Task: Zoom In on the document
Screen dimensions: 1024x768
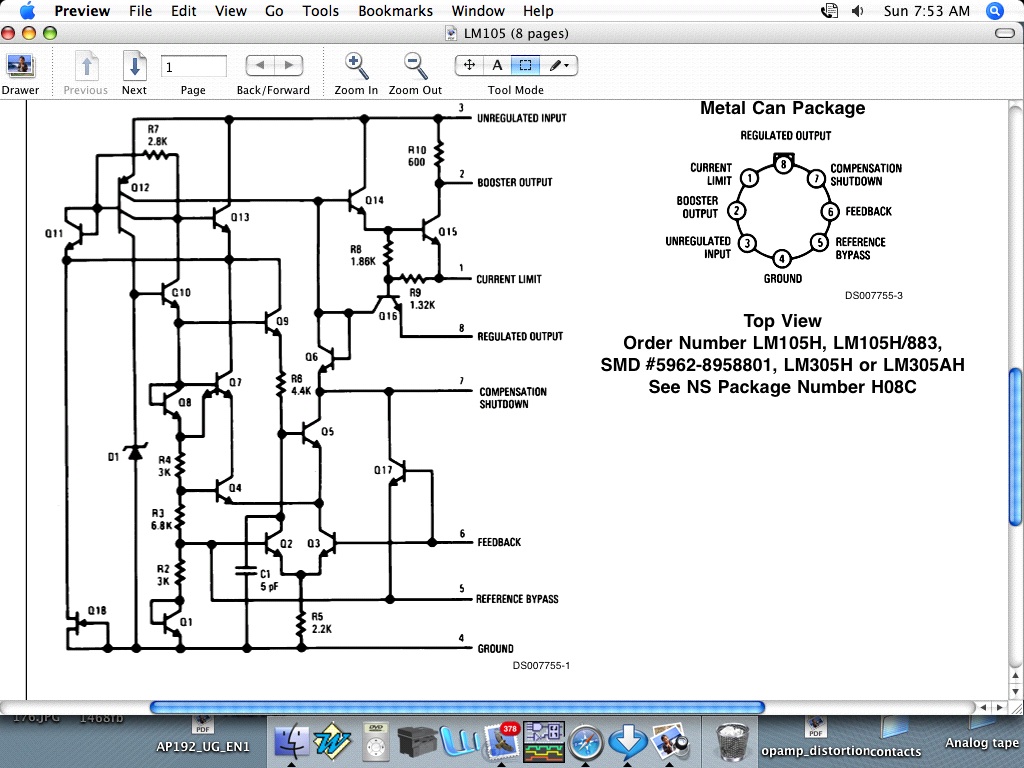Action: 356,73
